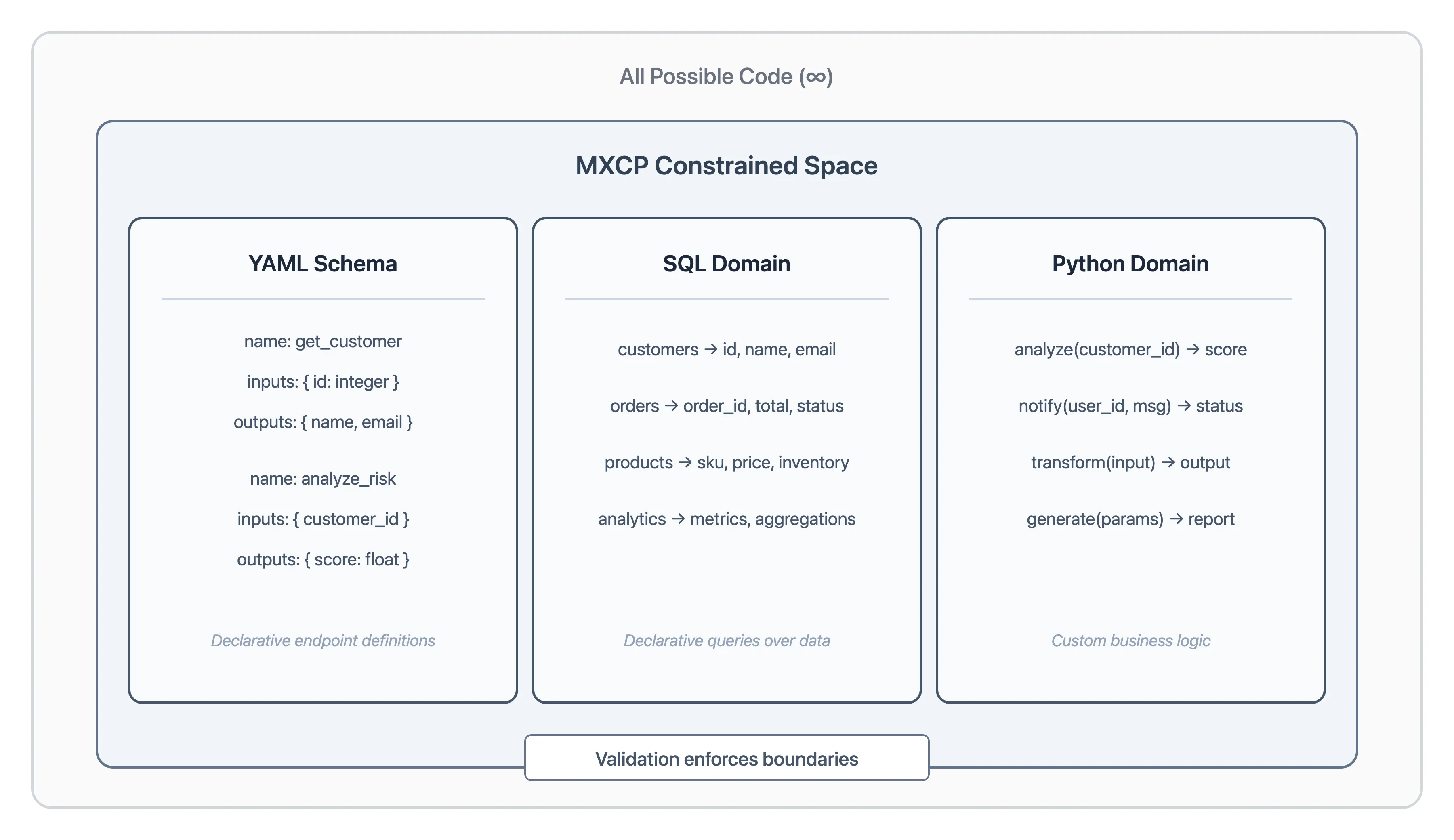Select 'notify(user_id, msg) → status' entry
Viewport: 1454px width, 840px height.
(x=1130, y=405)
